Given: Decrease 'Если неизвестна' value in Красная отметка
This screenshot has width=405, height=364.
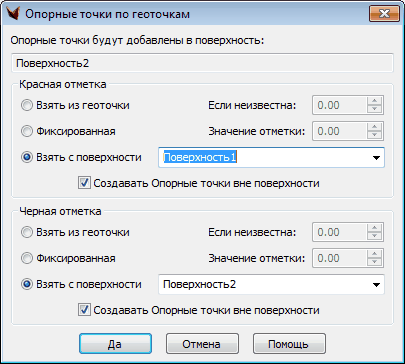Looking at the screenshot, I should click(375, 109).
